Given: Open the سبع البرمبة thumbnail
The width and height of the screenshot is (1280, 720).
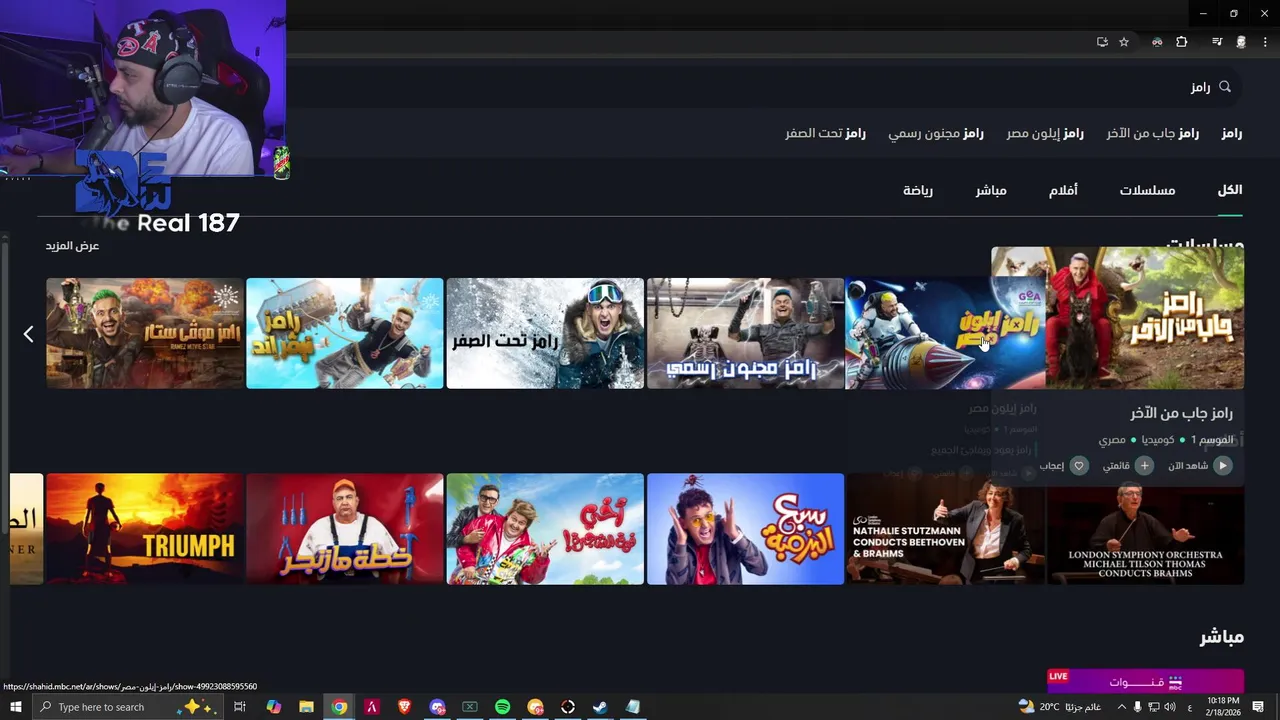Looking at the screenshot, I should click(745, 529).
